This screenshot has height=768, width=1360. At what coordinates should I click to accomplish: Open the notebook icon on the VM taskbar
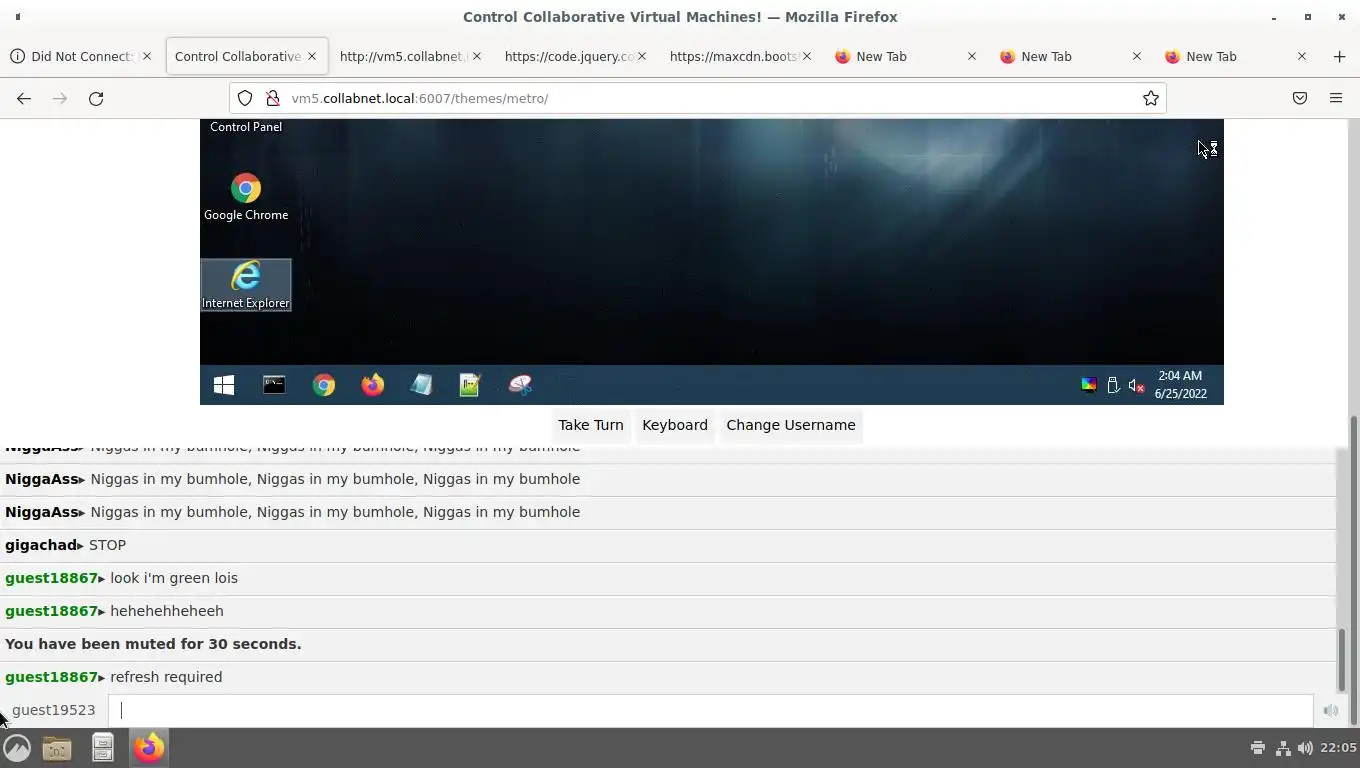click(421, 385)
